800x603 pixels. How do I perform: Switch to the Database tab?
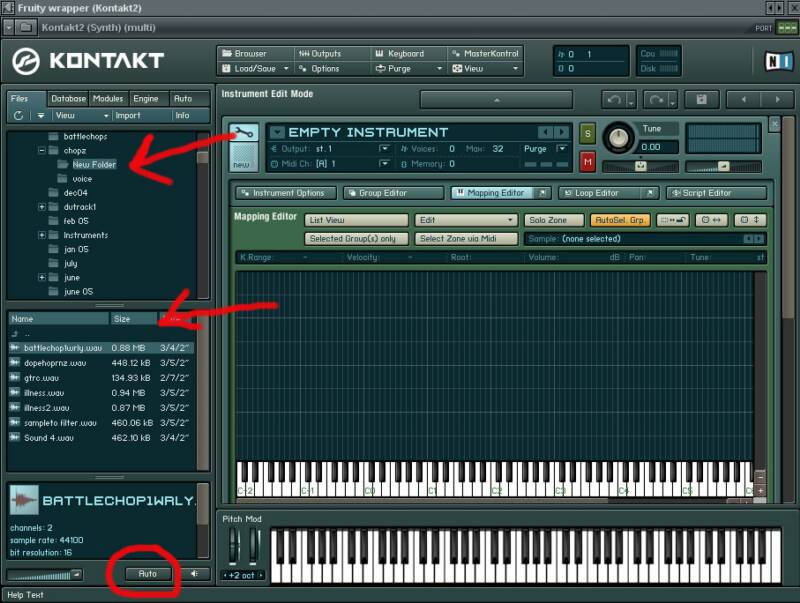click(68, 98)
